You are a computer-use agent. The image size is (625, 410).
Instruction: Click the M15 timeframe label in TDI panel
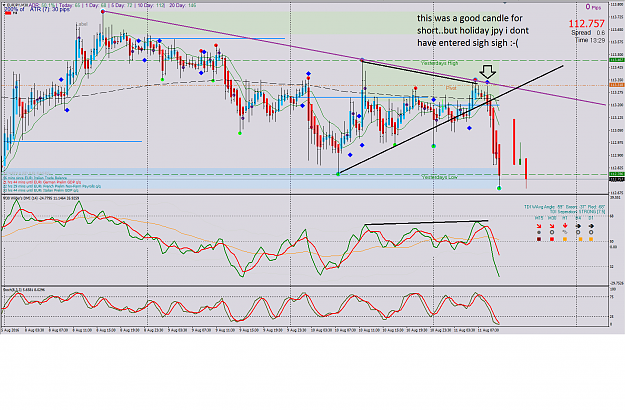(539, 218)
